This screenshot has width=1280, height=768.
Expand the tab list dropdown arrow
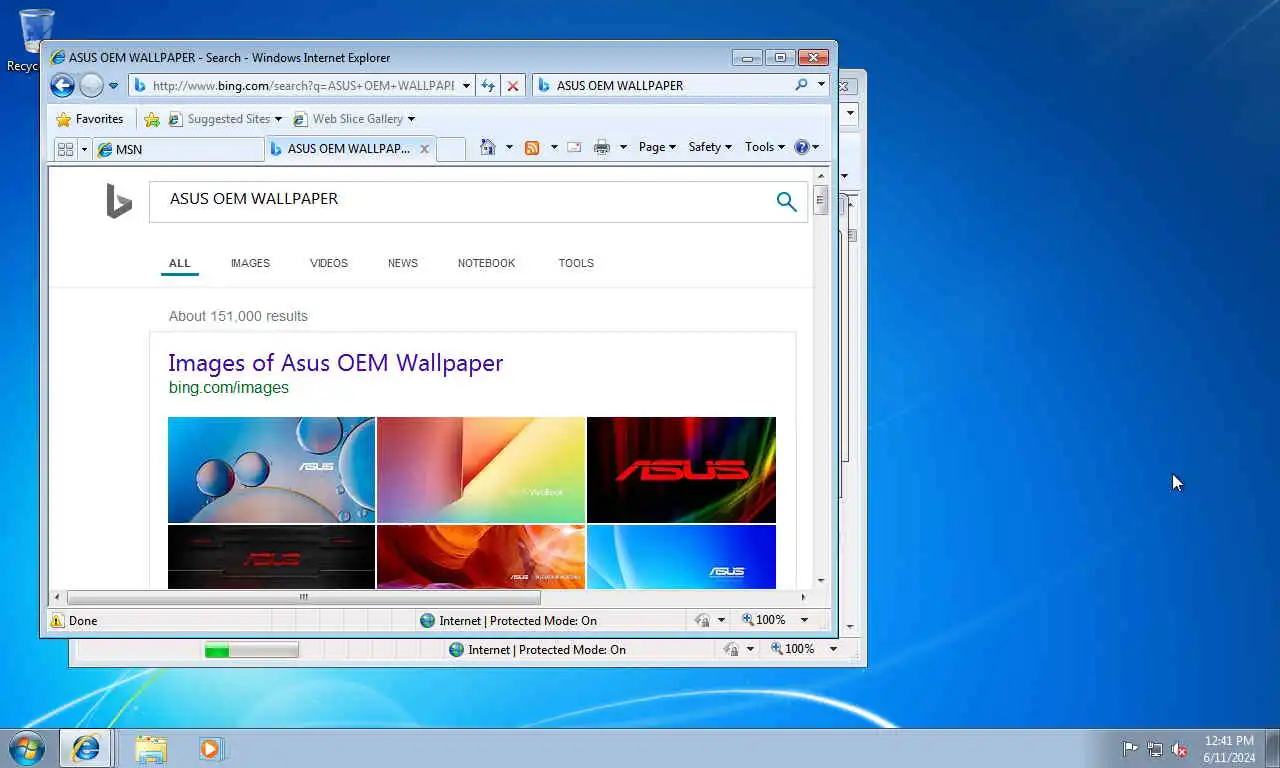[x=84, y=149]
